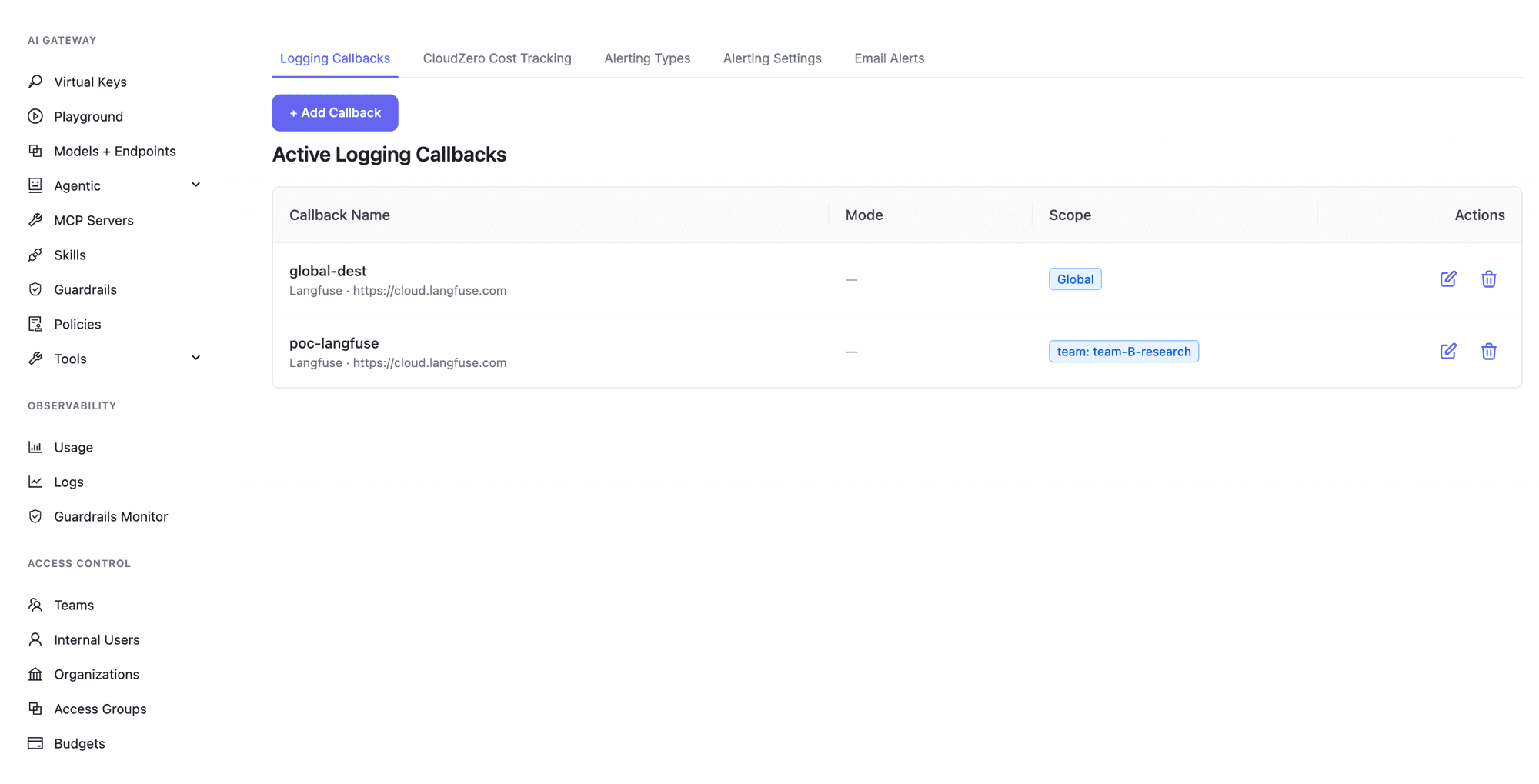Edit the poc-langfuse callback
The width and height of the screenshot is (1539, 784).
click(x=1448, y=351)
